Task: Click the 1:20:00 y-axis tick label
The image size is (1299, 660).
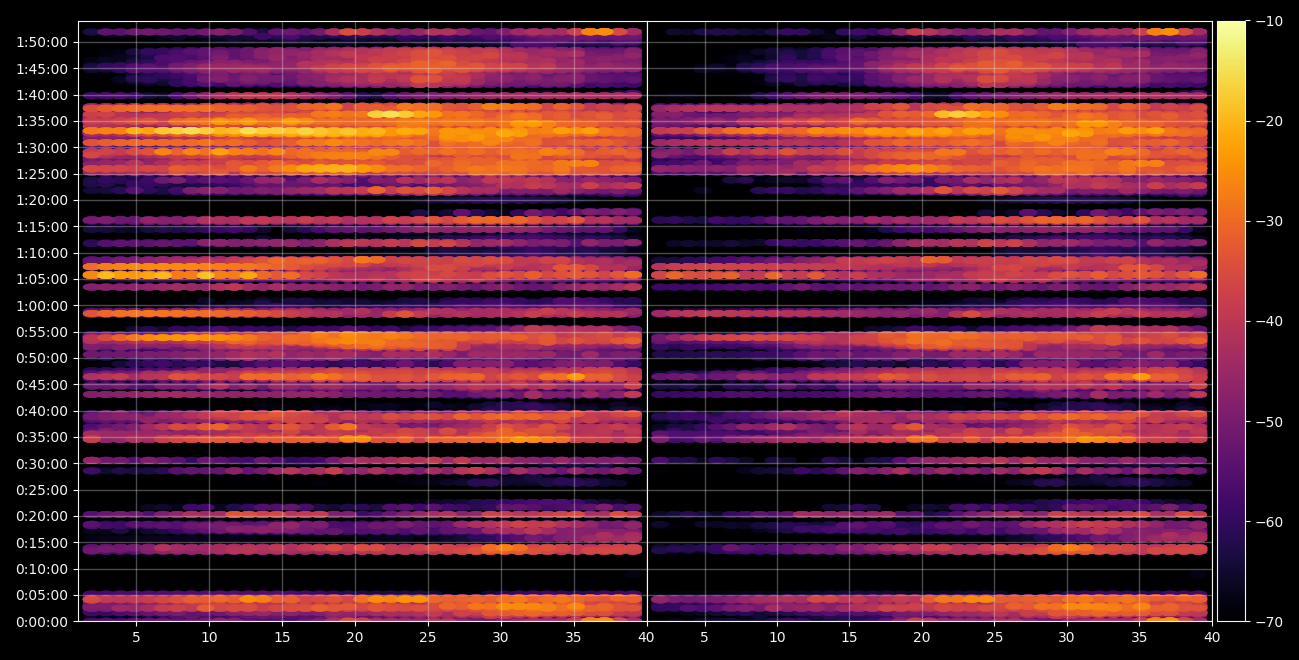Action: (x=42, y=200)
